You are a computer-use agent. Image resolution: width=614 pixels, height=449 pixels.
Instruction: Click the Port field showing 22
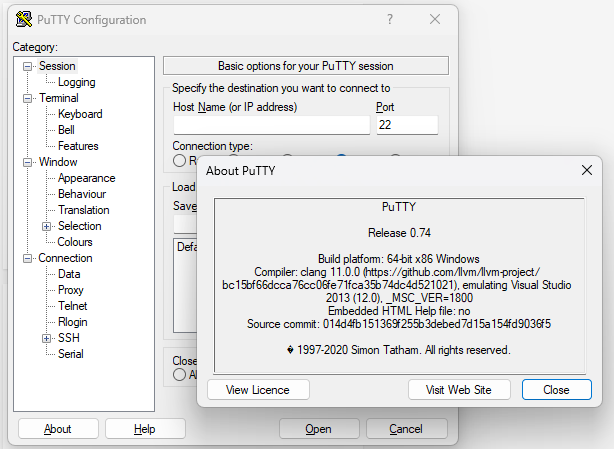407,125
